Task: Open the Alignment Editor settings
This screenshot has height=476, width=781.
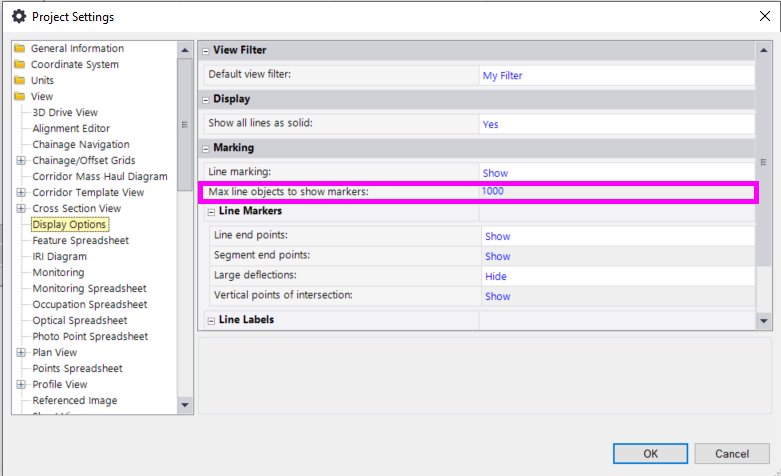Action: 71,128
